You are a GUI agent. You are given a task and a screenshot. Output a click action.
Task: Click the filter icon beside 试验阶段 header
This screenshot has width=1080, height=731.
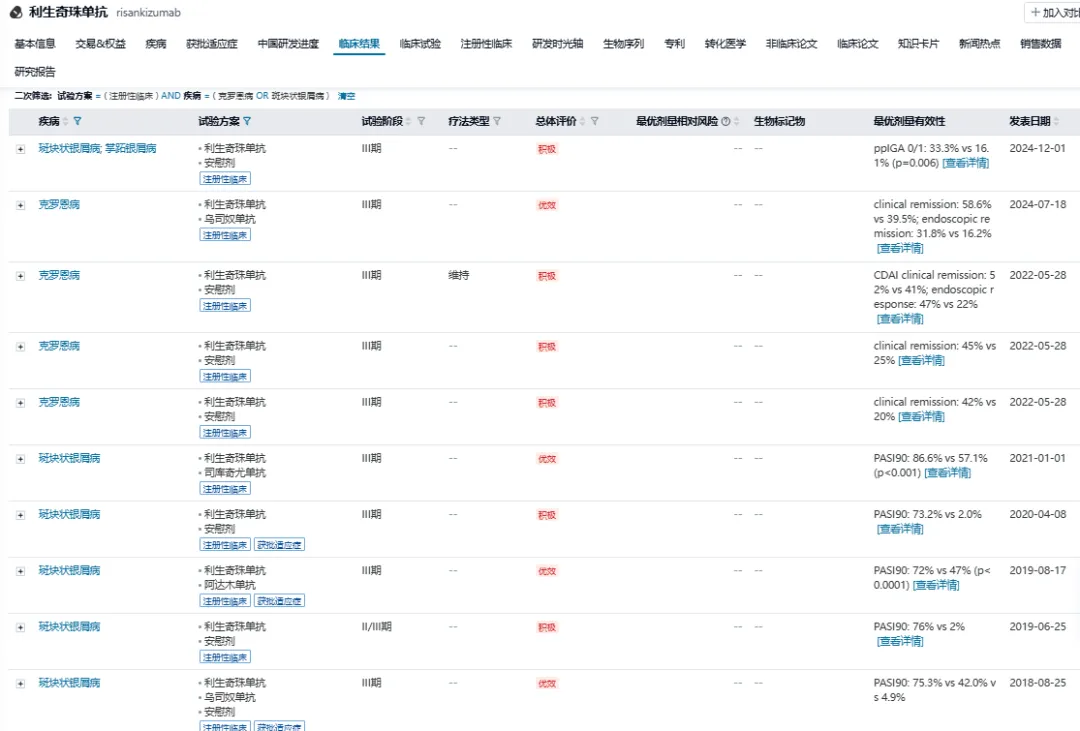(421, 122)
